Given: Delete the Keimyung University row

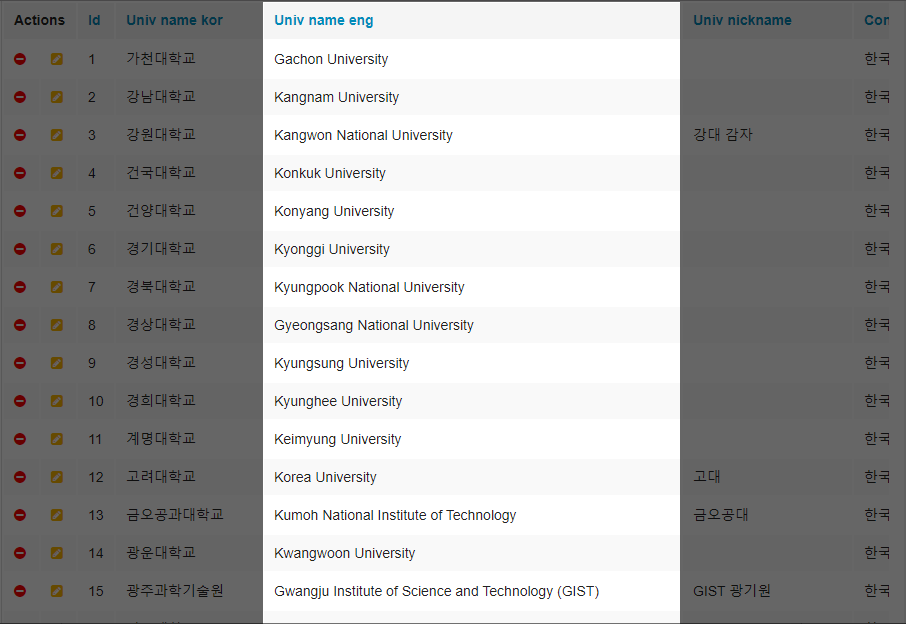Looking at the screenshot, I should point(20,439).
